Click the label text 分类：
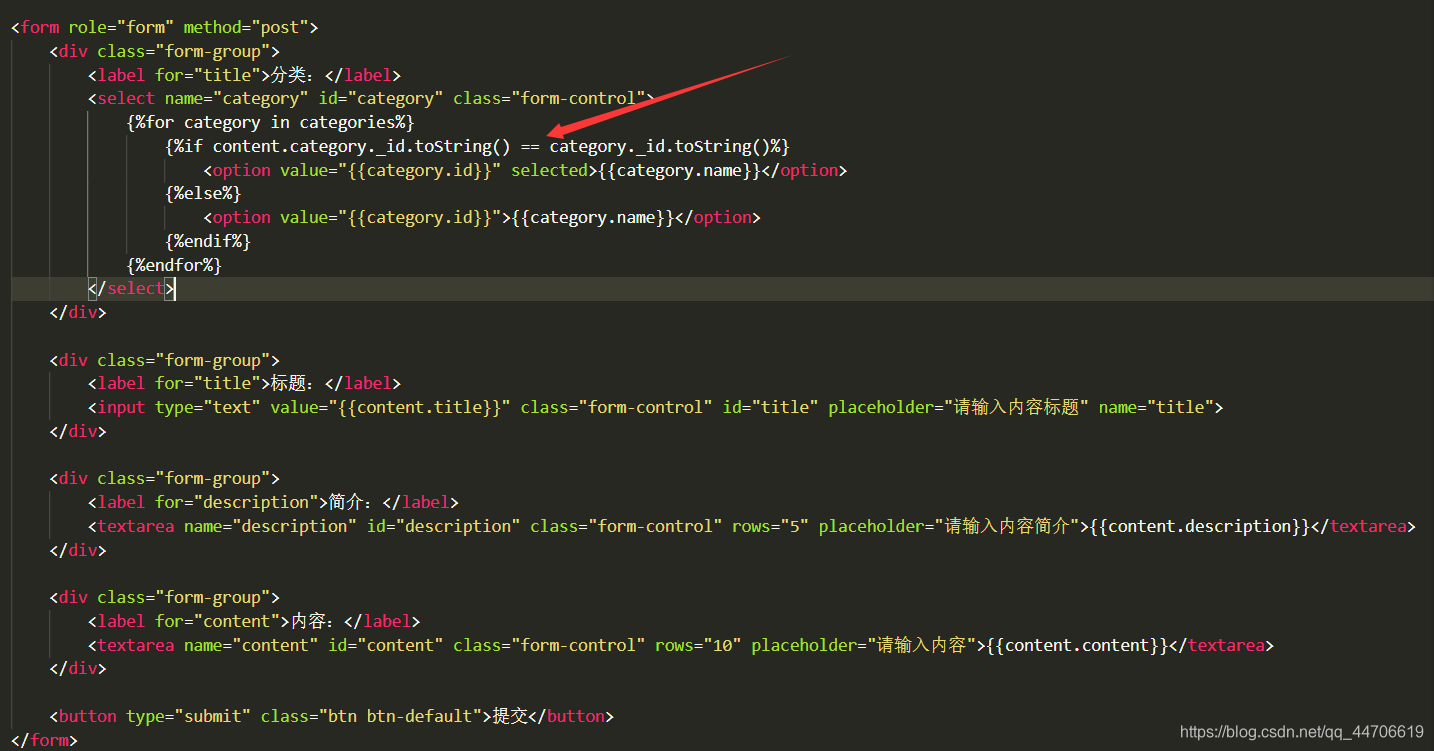 [291, 75]
